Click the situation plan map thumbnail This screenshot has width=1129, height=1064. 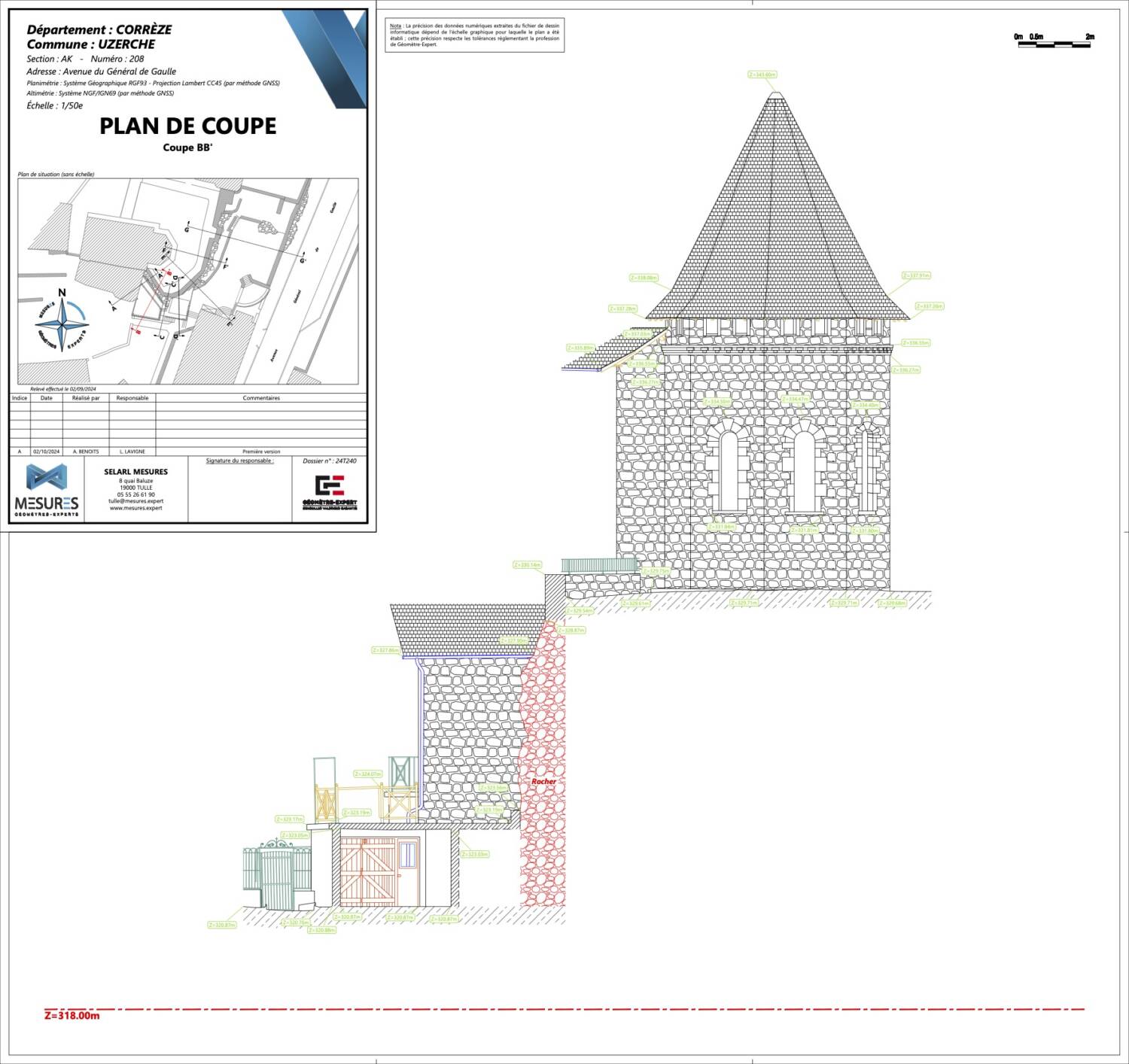click(x=187, y=281)
